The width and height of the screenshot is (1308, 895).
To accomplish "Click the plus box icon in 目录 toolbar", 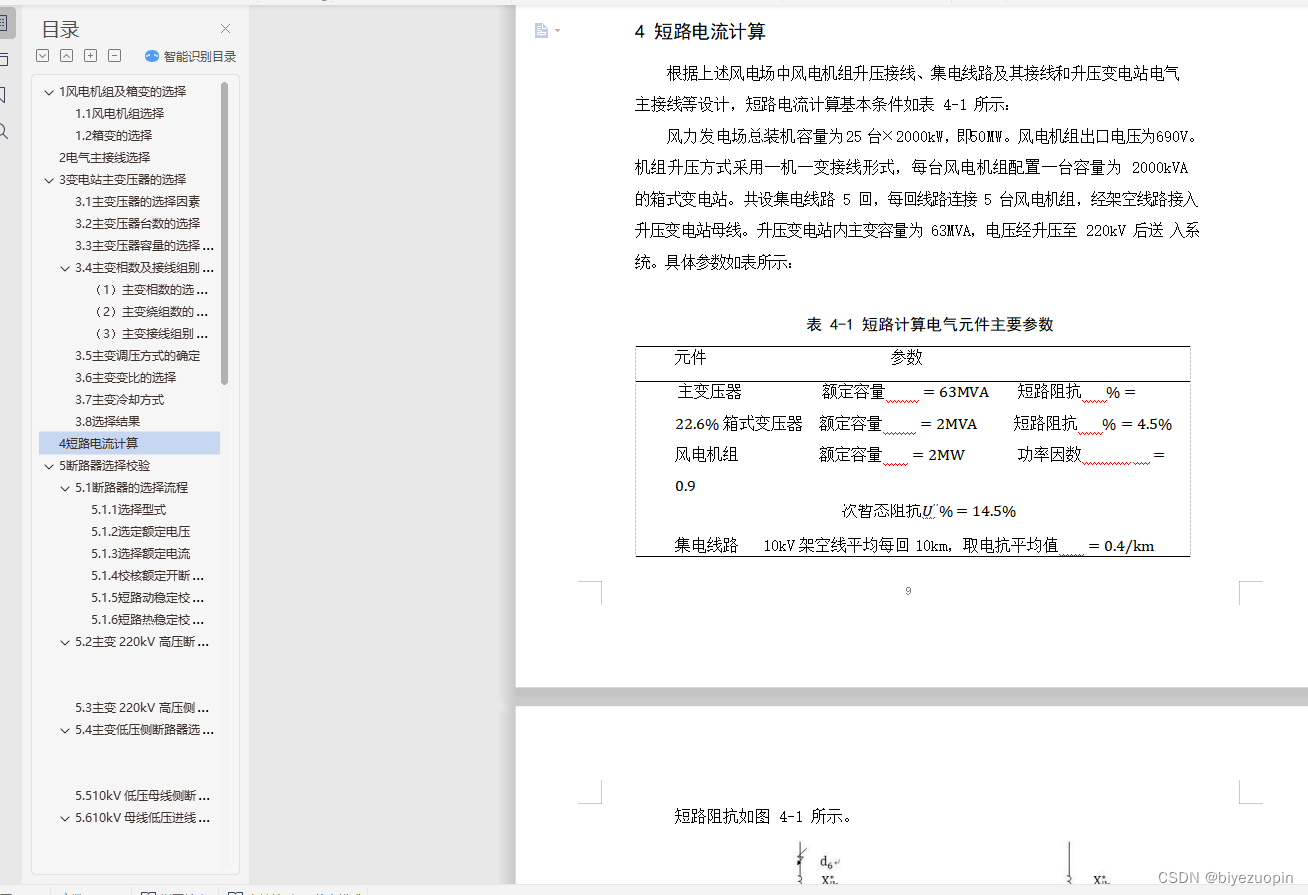I will (90, 56).
